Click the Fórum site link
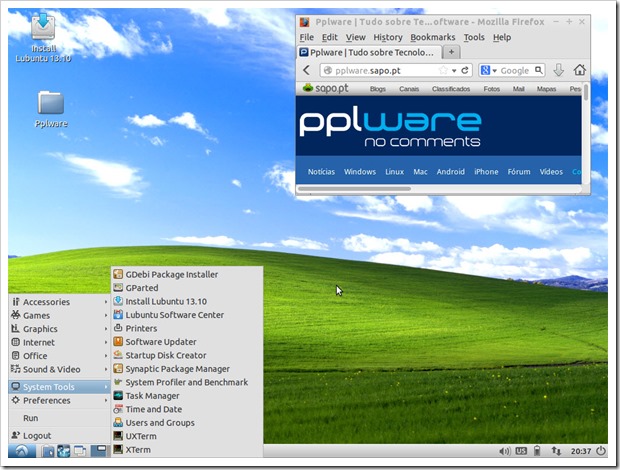The height and width of the screenshot is (470, 620). point(519,172)
